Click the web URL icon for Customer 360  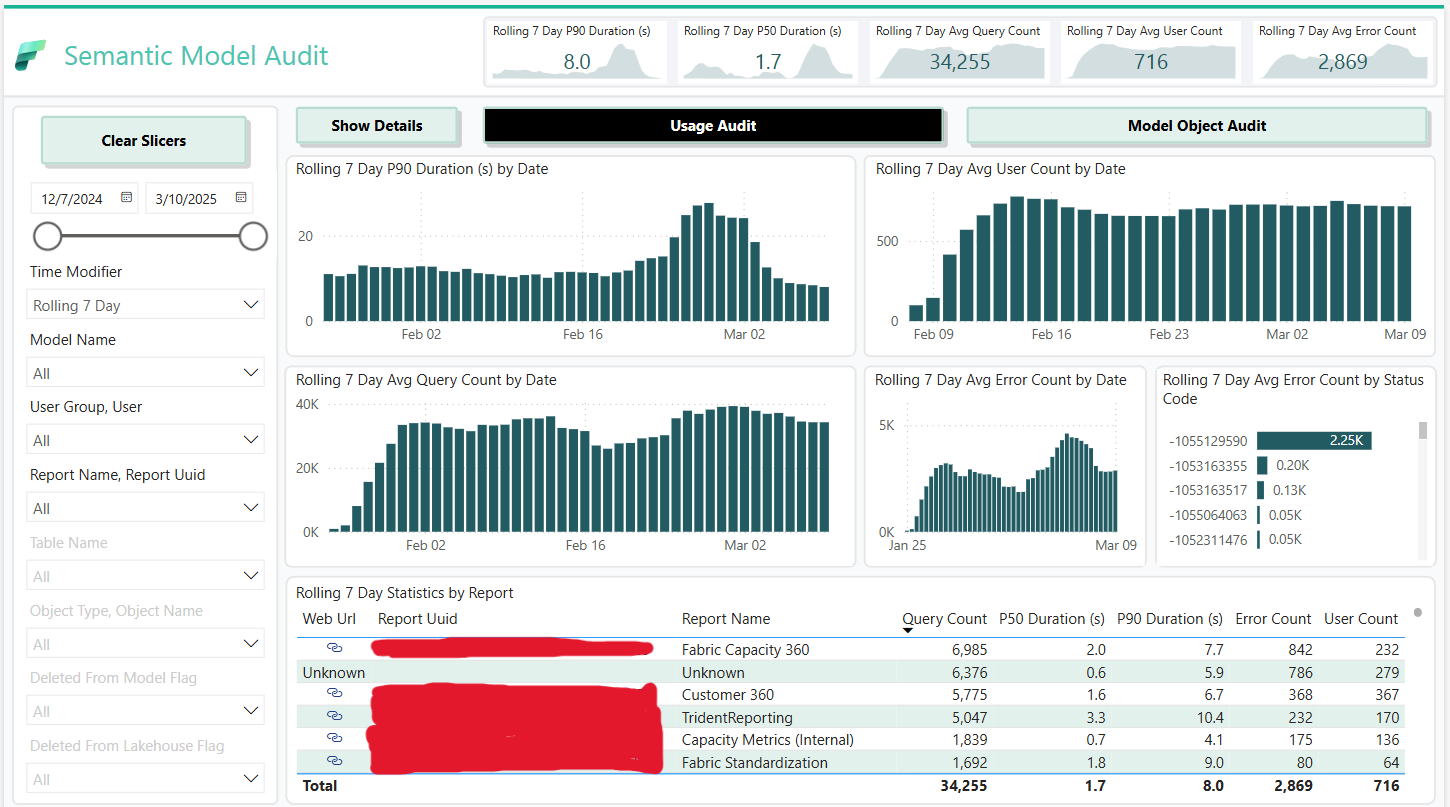(334, 694)
